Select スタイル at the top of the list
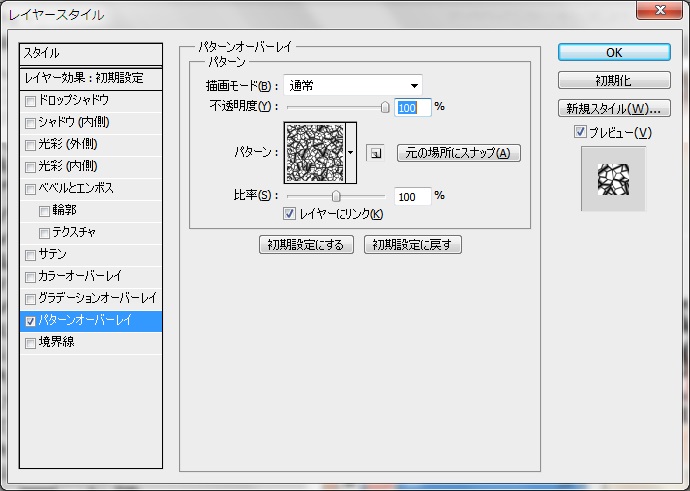Viewport: 690px width, 491px height. pos(91,54)
